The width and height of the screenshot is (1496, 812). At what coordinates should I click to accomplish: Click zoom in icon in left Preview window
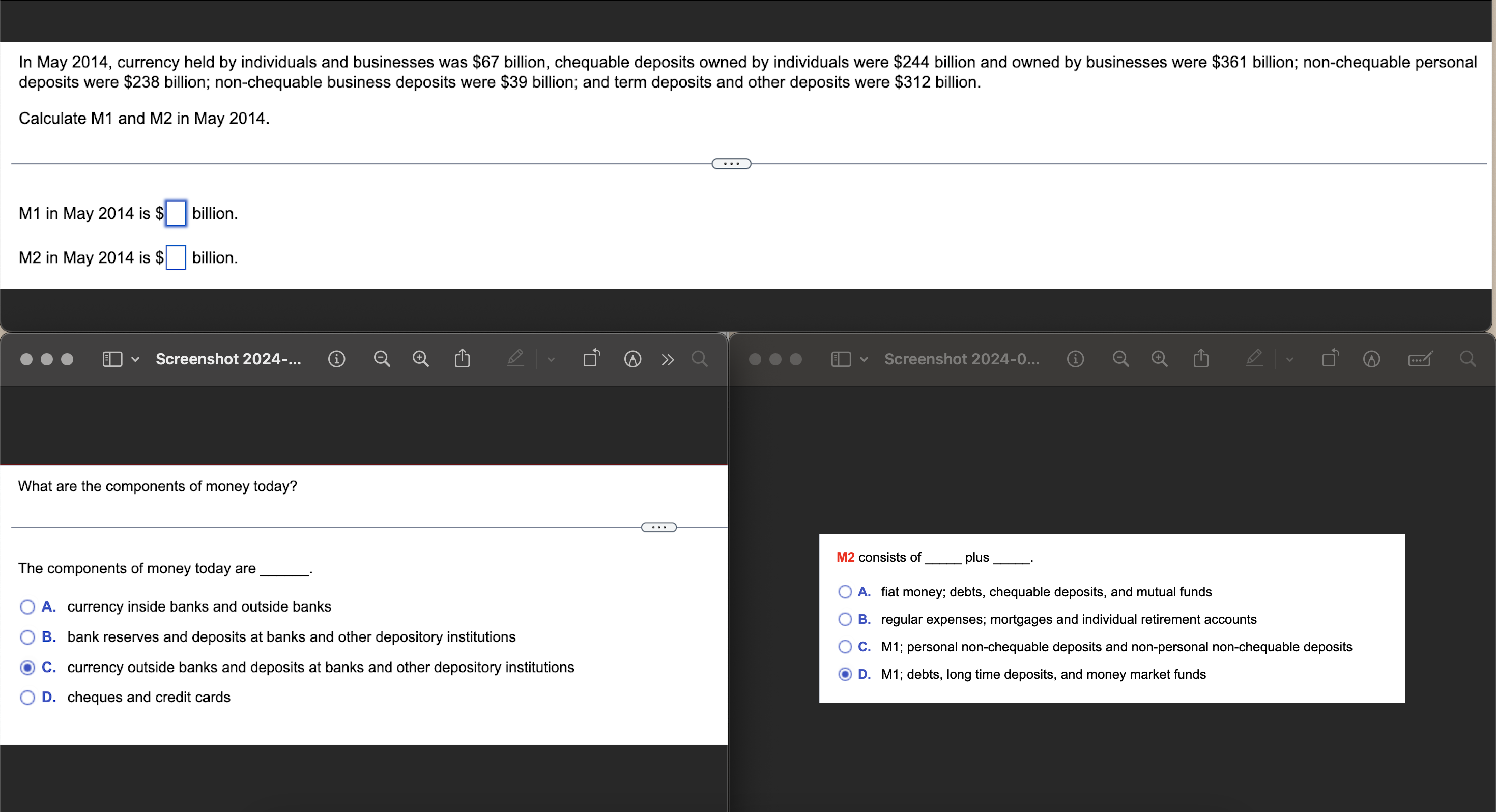pyautogui.click(x=420, y=359)
